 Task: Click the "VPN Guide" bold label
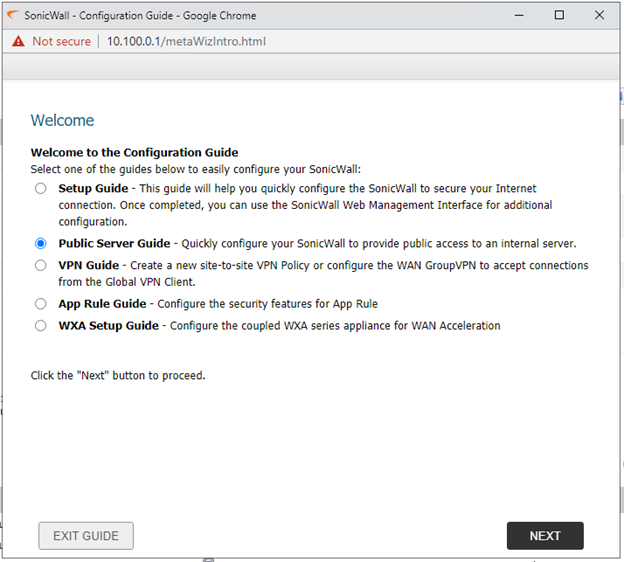click(x=89, y=265)
